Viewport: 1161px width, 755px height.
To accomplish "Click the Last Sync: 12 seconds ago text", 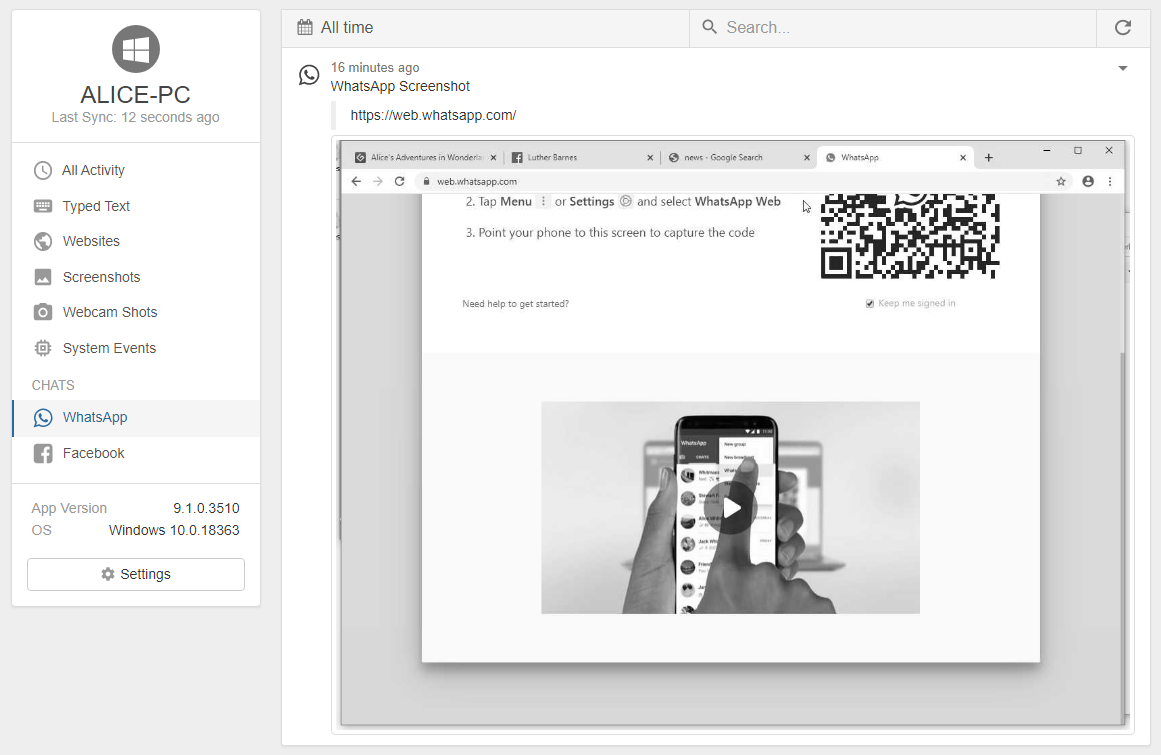I will [135, 117].
